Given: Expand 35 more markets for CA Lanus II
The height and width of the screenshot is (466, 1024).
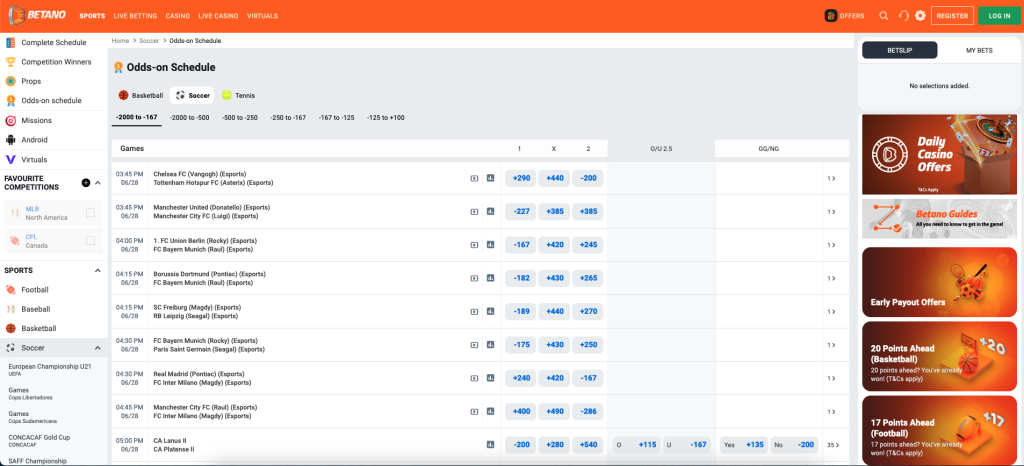Looking at the screenshot, I should point(833,445).
